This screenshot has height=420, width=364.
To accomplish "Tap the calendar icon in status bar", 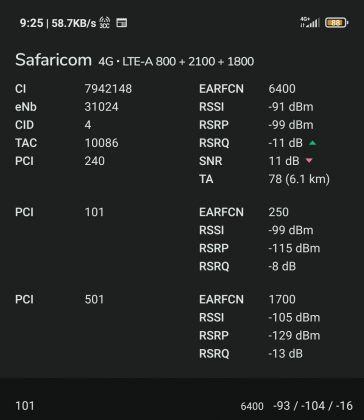I will (x=121, y=23).
